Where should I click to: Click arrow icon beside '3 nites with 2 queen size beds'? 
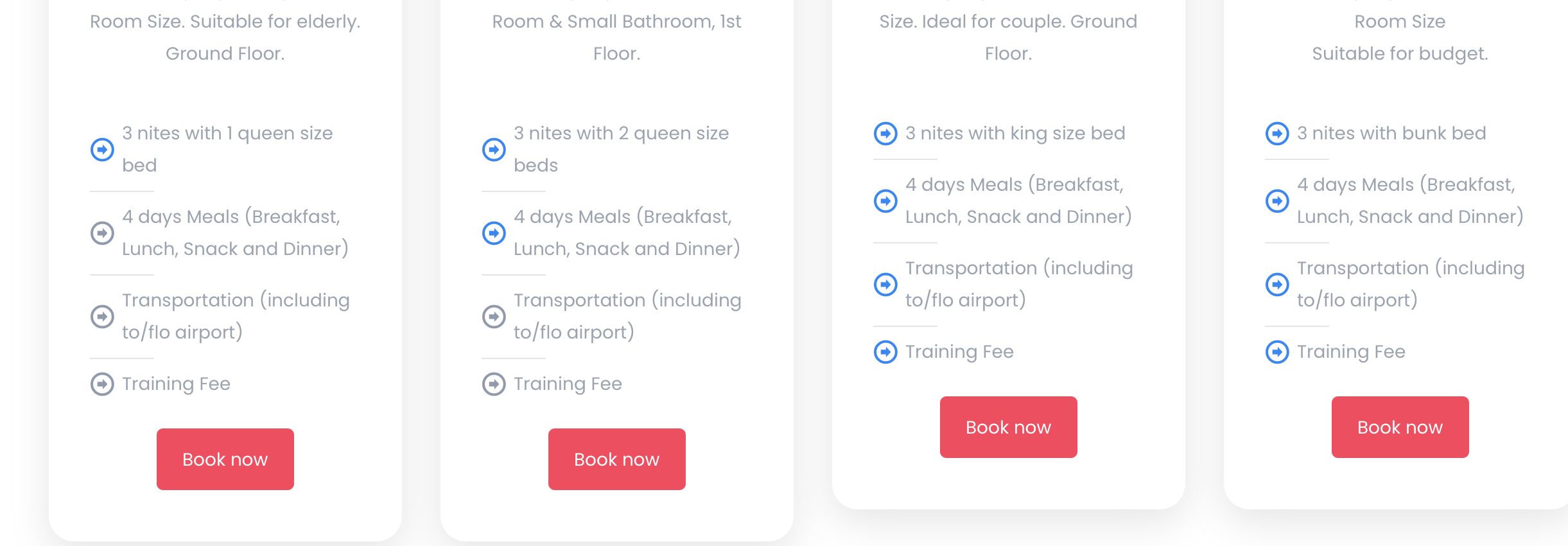pos(494,150)
